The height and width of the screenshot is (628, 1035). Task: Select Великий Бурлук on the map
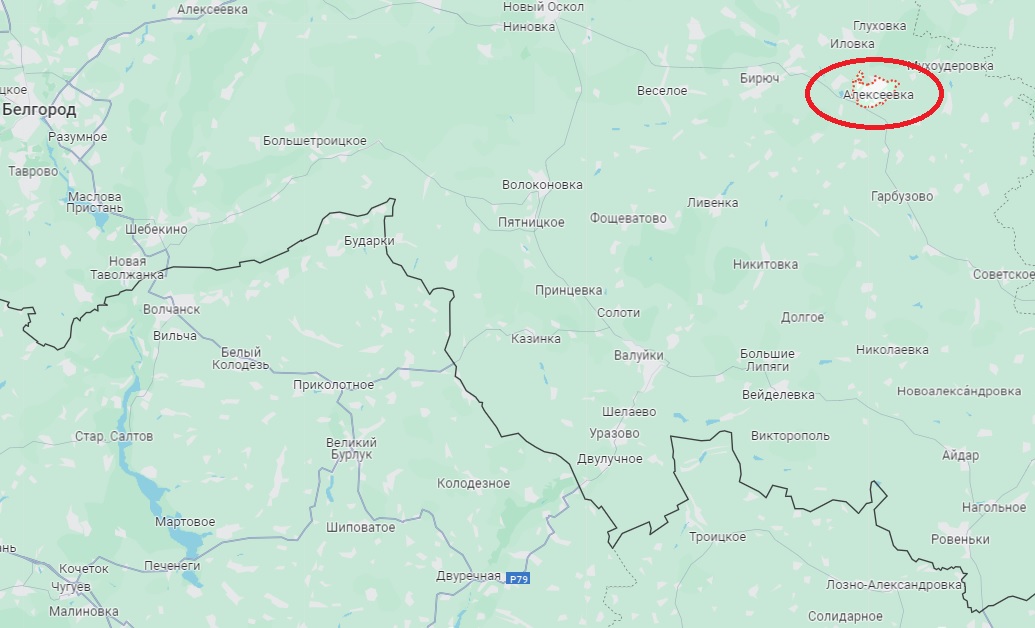coord(351,448)
